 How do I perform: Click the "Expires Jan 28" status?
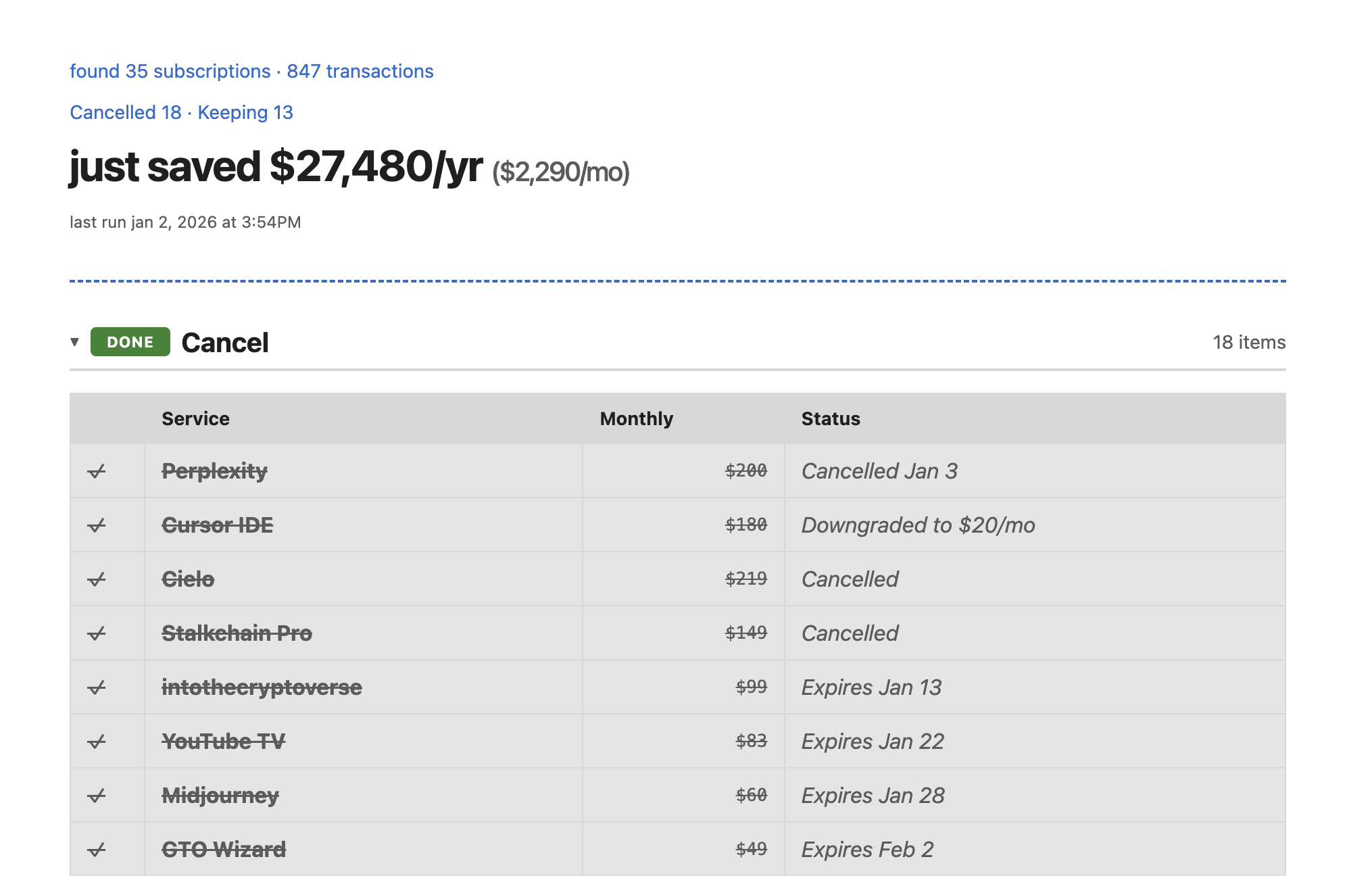(873, 796)
